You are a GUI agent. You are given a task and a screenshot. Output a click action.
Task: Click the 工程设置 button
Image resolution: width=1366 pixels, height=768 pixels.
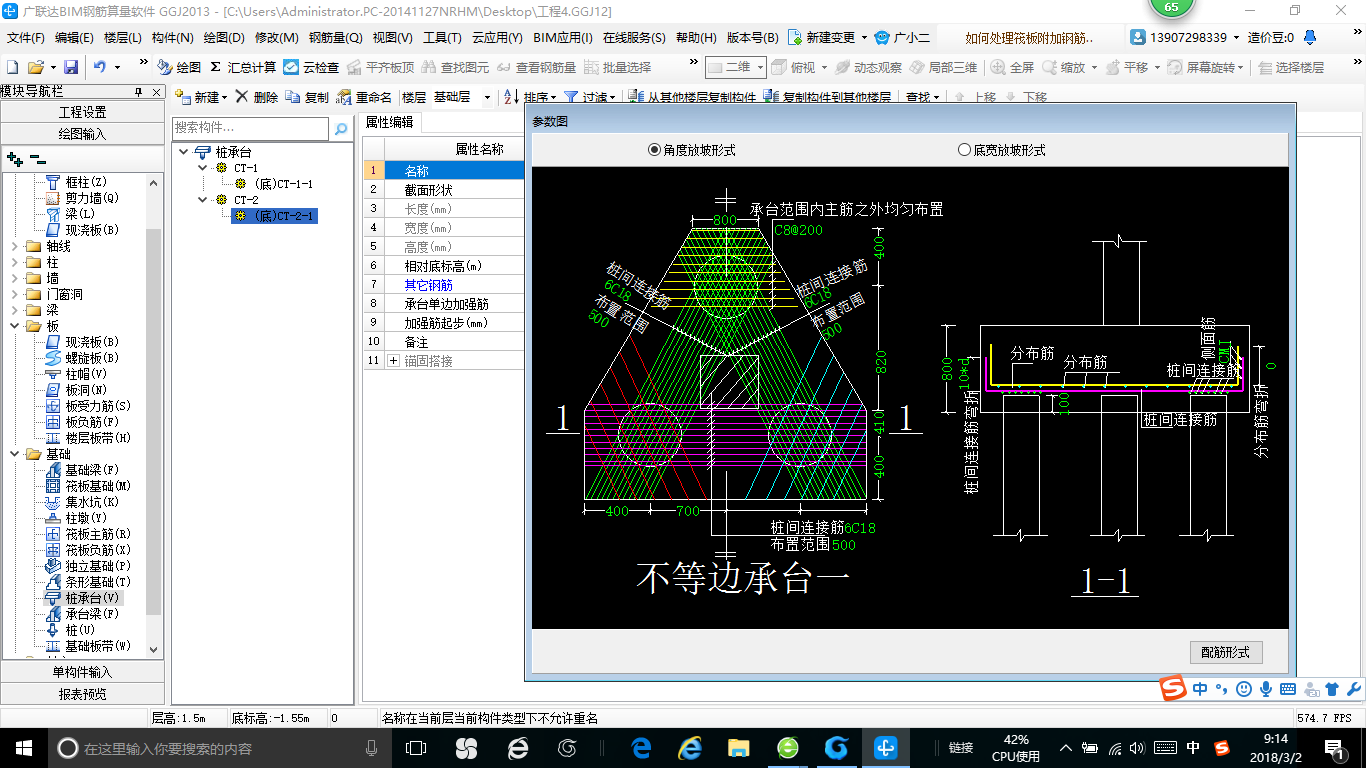click(83, 112)
